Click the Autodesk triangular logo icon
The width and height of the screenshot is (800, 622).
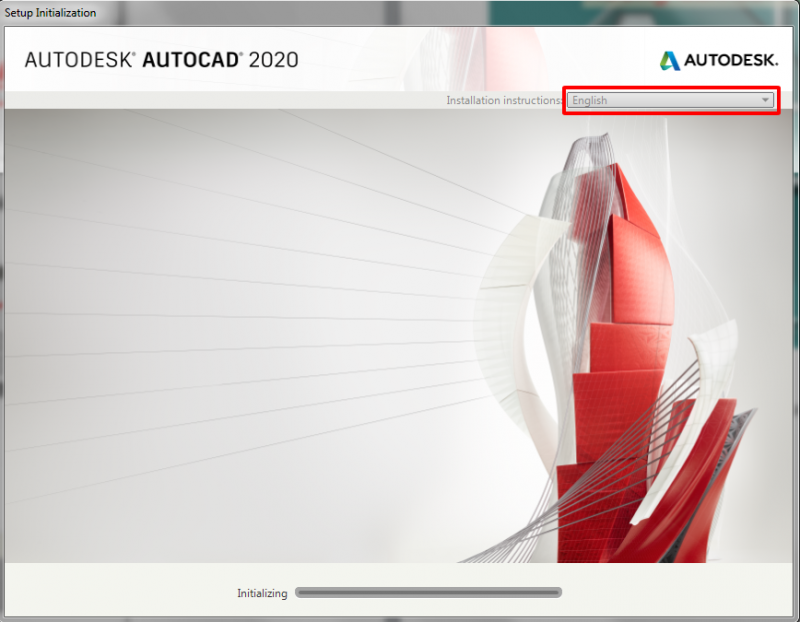point(669,60)
